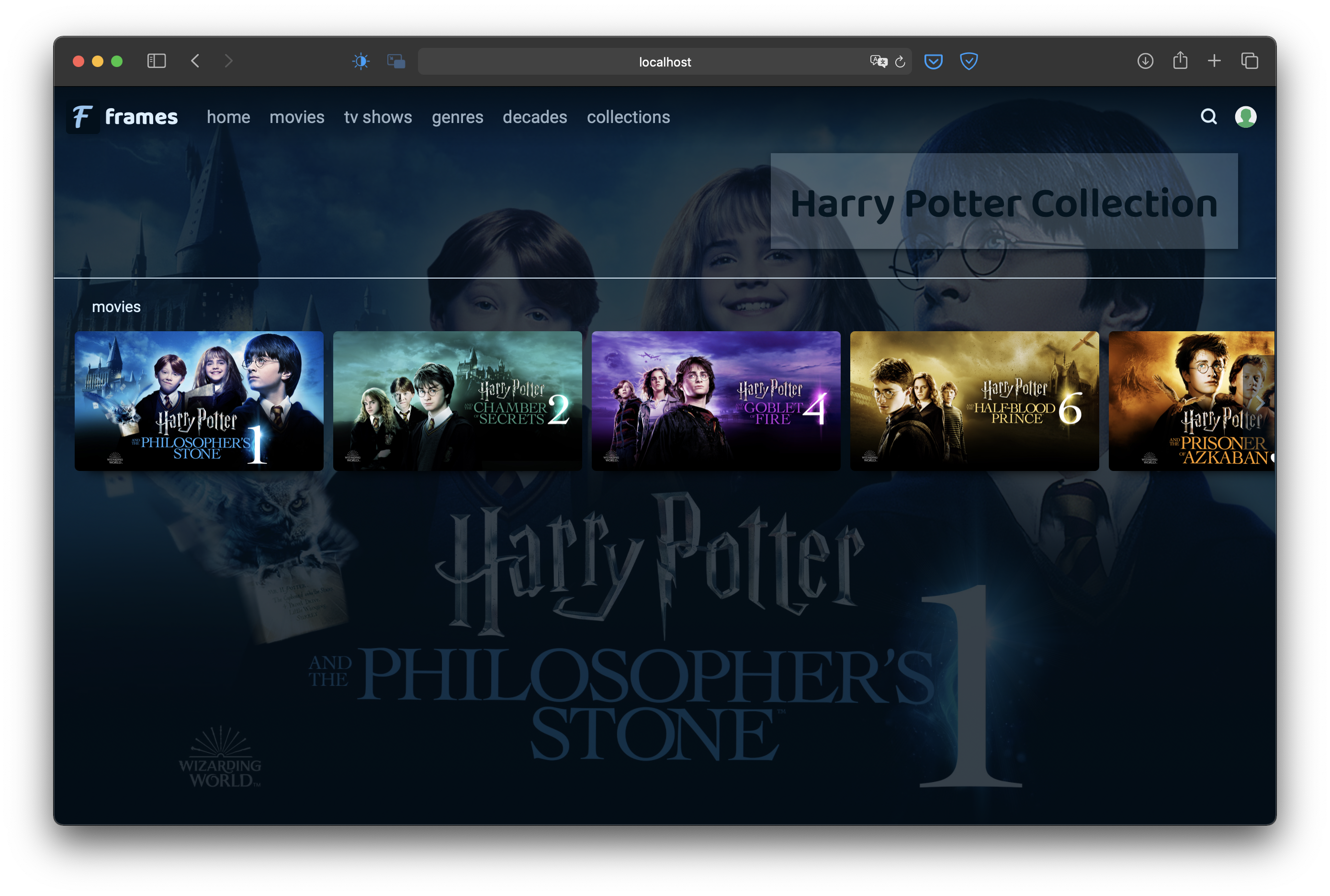The width and height of the screenshot is (1330, 896).
Task: Show the Safari tab overview
Action: tap(1250, 61)
